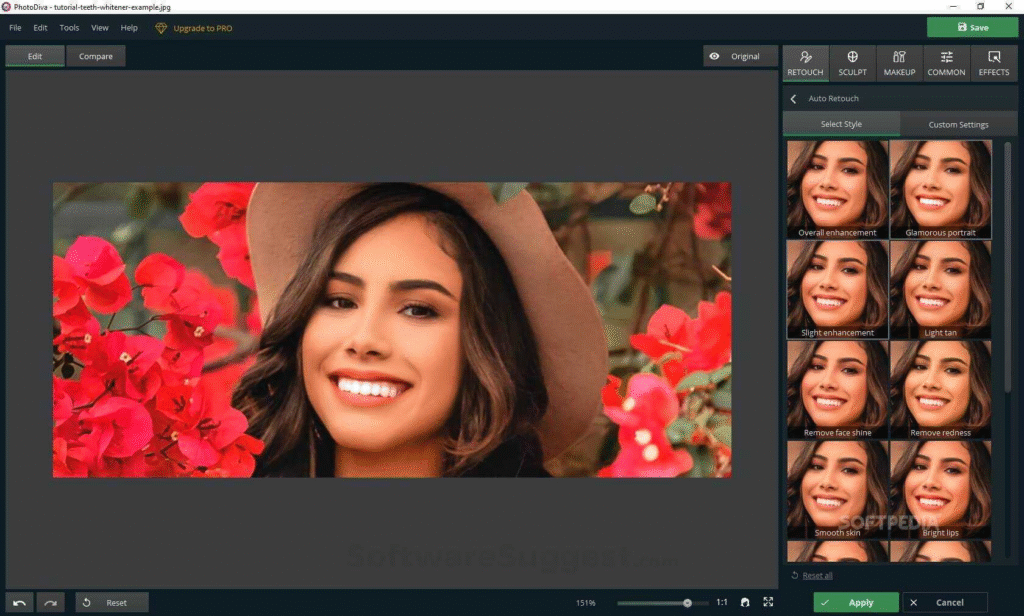The width and height of the screenshot is (1024, 616).
Task: Click the face-fit zoom icon
Action: click(744, 602)
